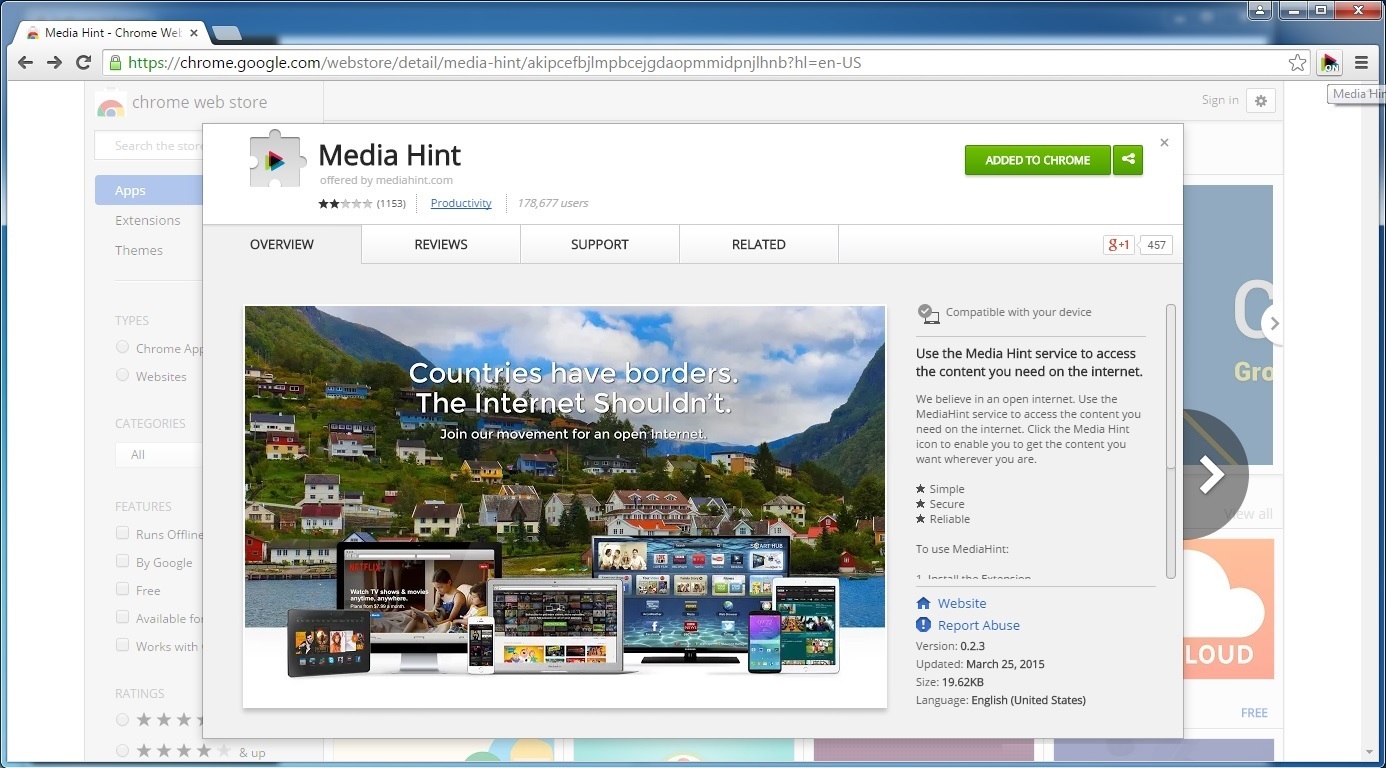Screen dimensions: 1386x768
Task: Click the ADDED TO CHROME button
Action: click(1038, 160)
